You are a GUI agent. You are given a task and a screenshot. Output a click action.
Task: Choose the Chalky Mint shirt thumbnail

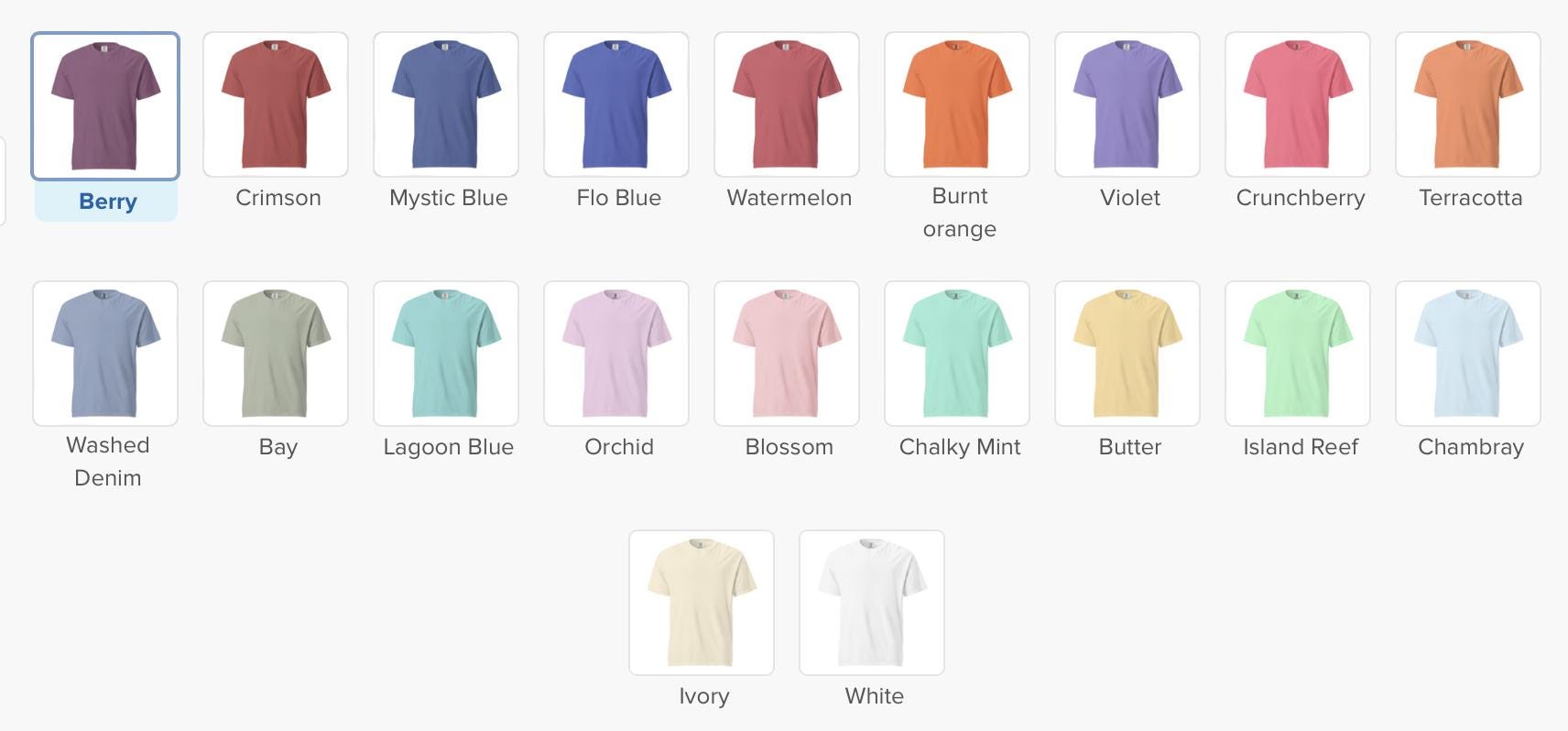click(x=957, y=354)
